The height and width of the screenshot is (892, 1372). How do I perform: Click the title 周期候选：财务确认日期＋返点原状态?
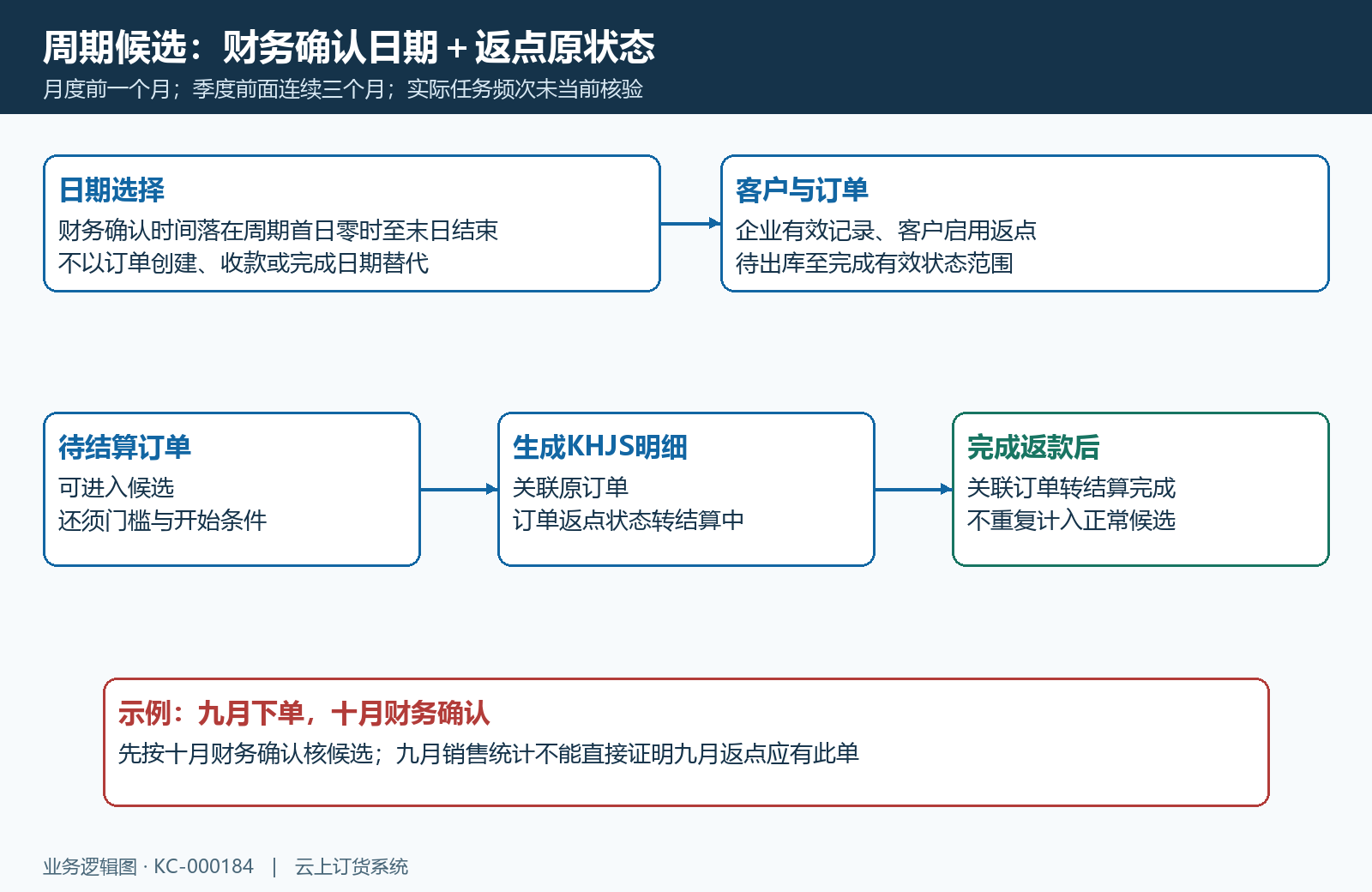coord(349,47)
